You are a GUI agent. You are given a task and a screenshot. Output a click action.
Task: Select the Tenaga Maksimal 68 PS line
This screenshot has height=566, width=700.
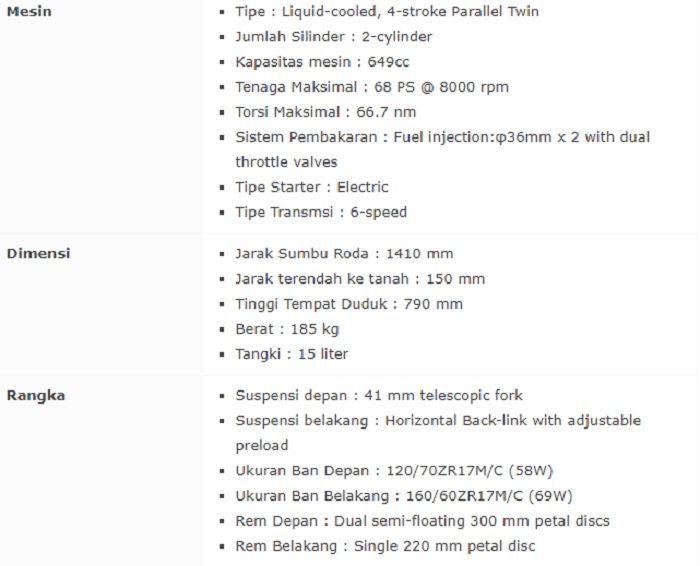click(372, 87)
